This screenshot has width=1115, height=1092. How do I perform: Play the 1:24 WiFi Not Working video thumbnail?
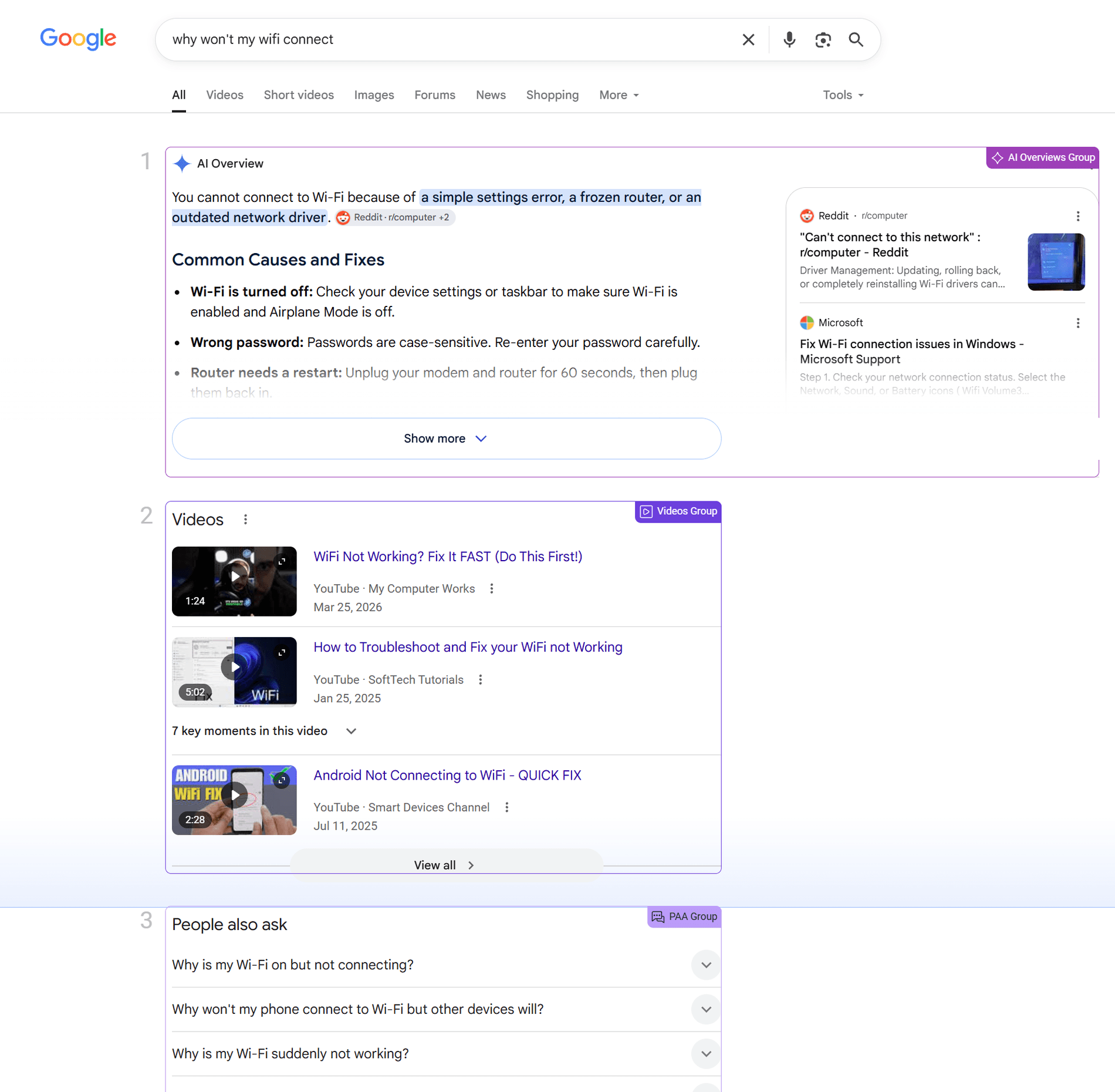point(234,581)
